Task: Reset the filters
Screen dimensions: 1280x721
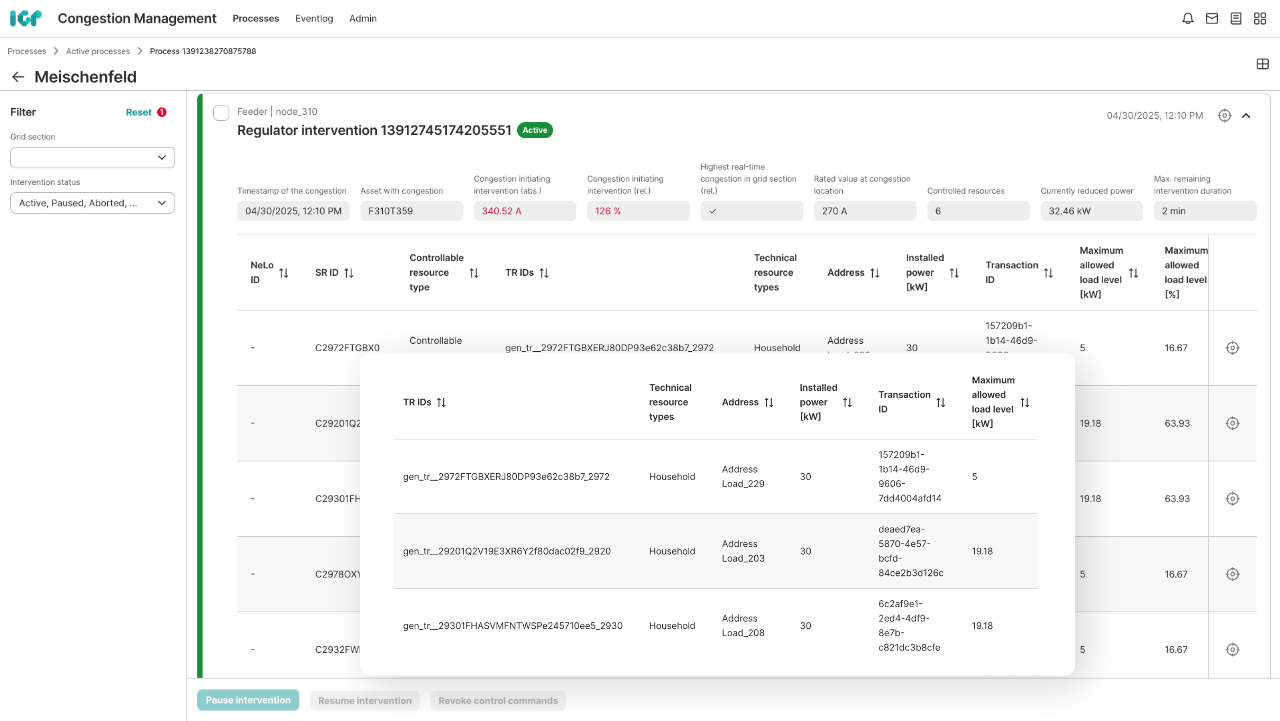Action: click(139, 112)
